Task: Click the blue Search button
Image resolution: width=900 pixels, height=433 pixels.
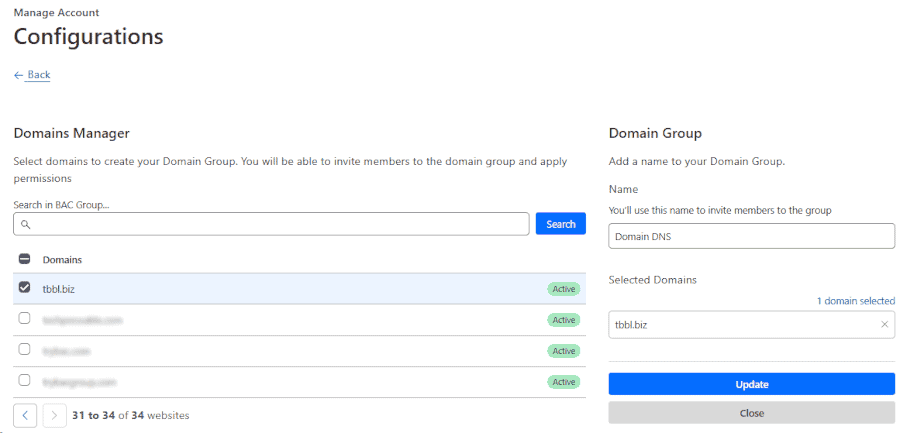Action: click(x=560, y=224)
